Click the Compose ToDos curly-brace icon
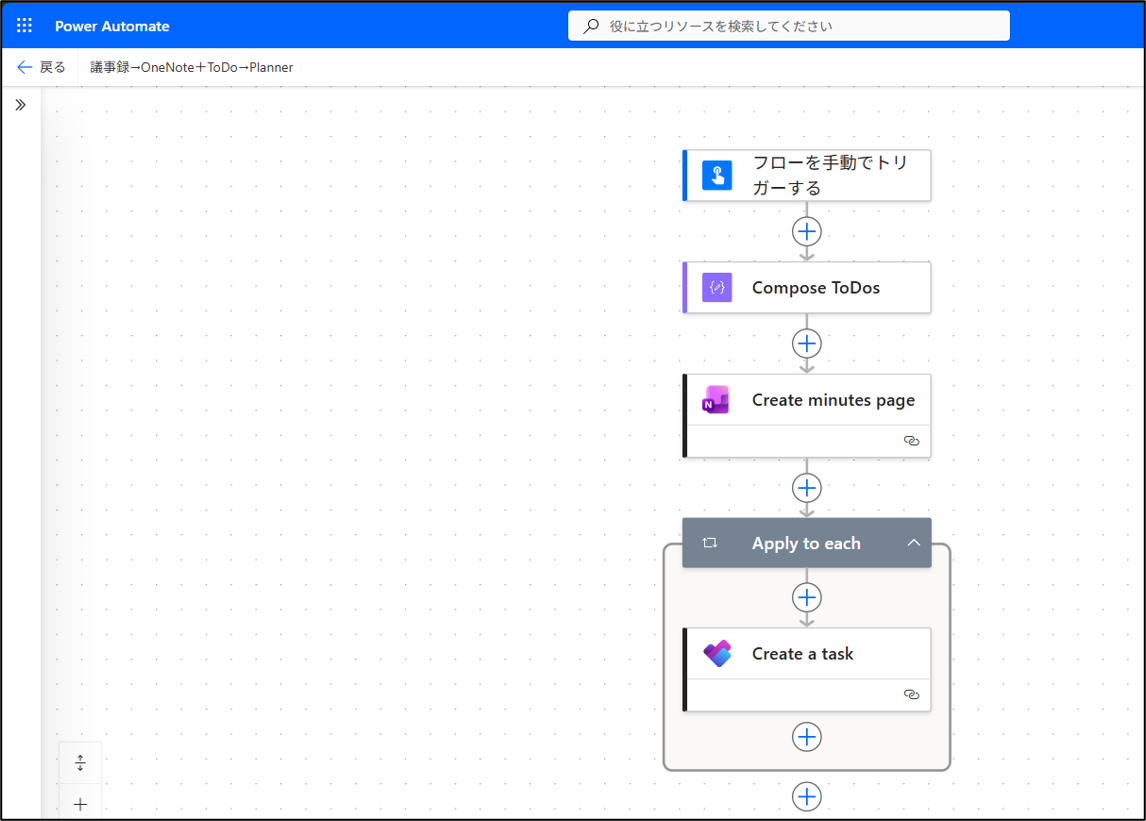Screen dimensions: 1146x821 (717, 287)
